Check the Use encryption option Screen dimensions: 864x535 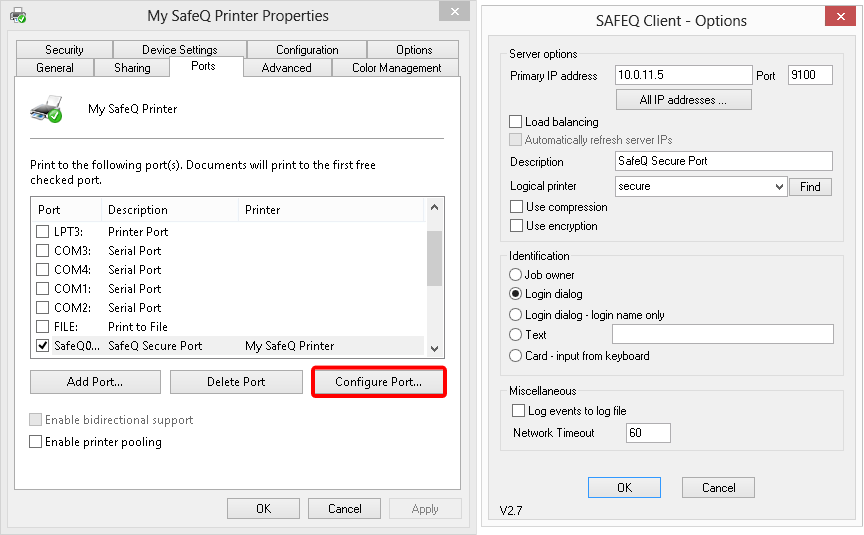point(517,226)
